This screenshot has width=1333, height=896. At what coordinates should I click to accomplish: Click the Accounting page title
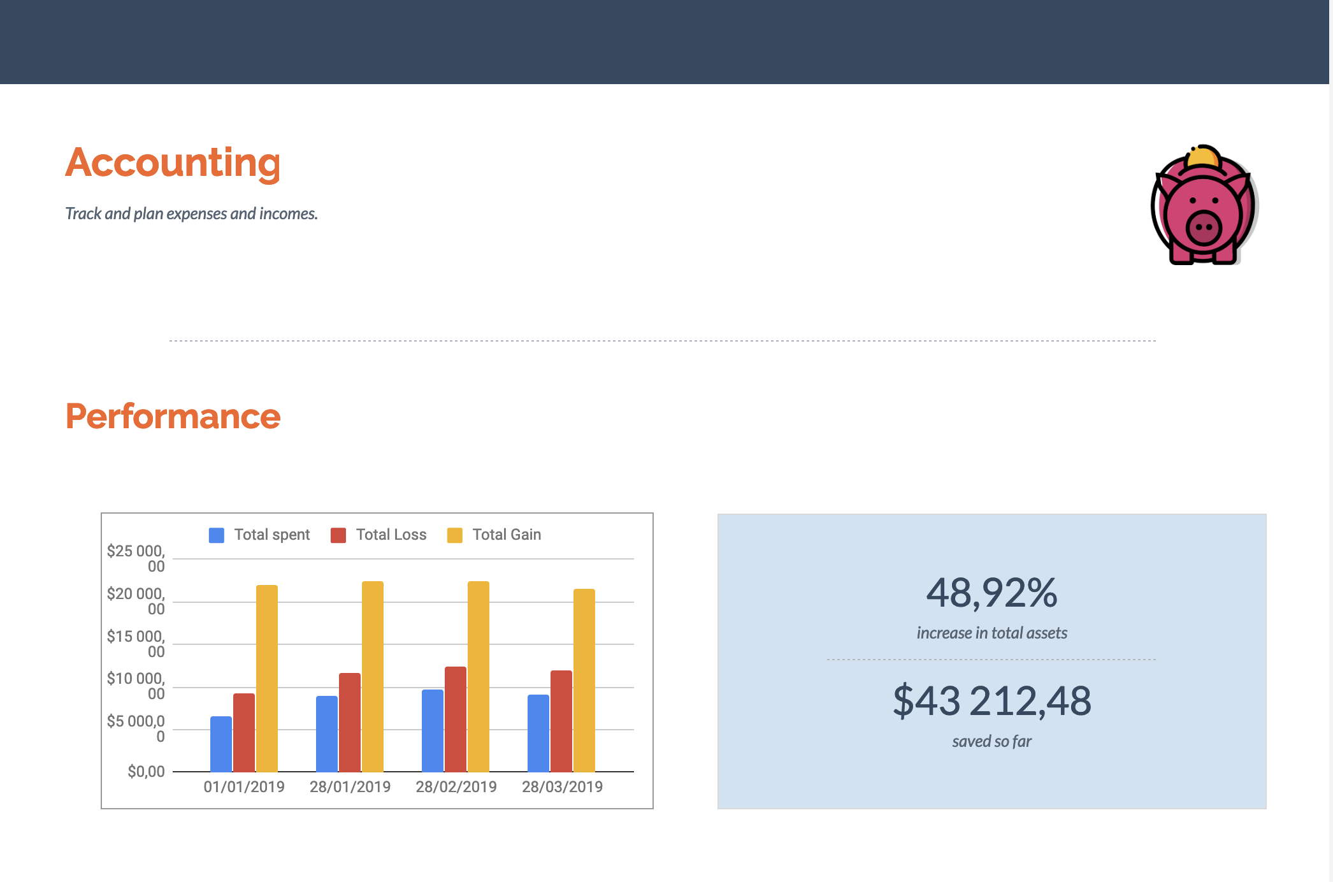click(x=173, y=163)
